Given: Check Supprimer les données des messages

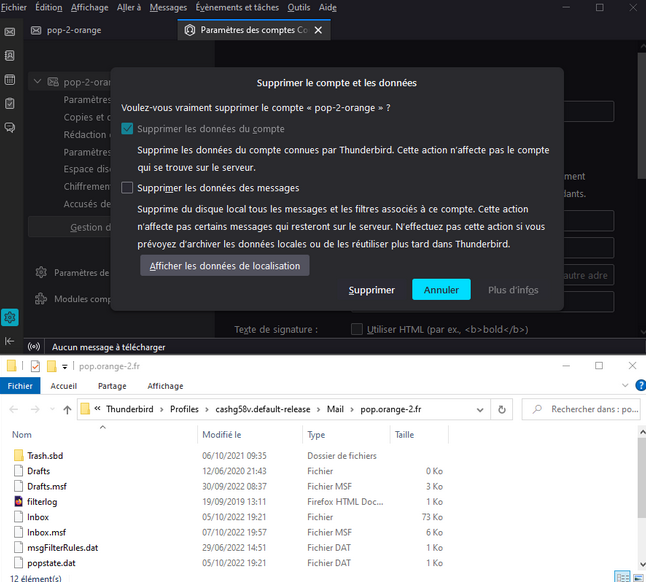Looking at the screenshot, I should tap(127, 188).
